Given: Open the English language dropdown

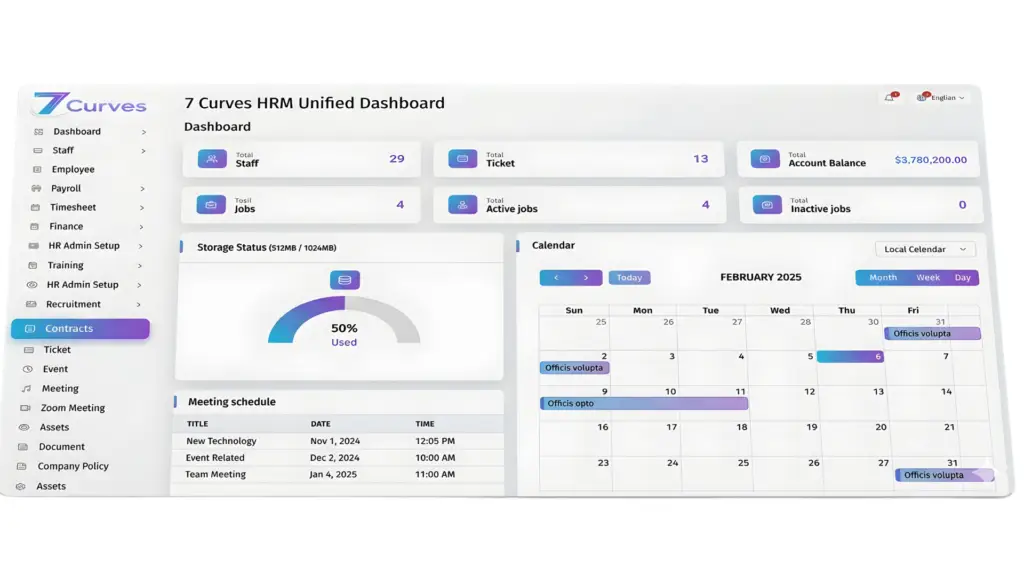Looking at the screenshot, I should point(942,98).
